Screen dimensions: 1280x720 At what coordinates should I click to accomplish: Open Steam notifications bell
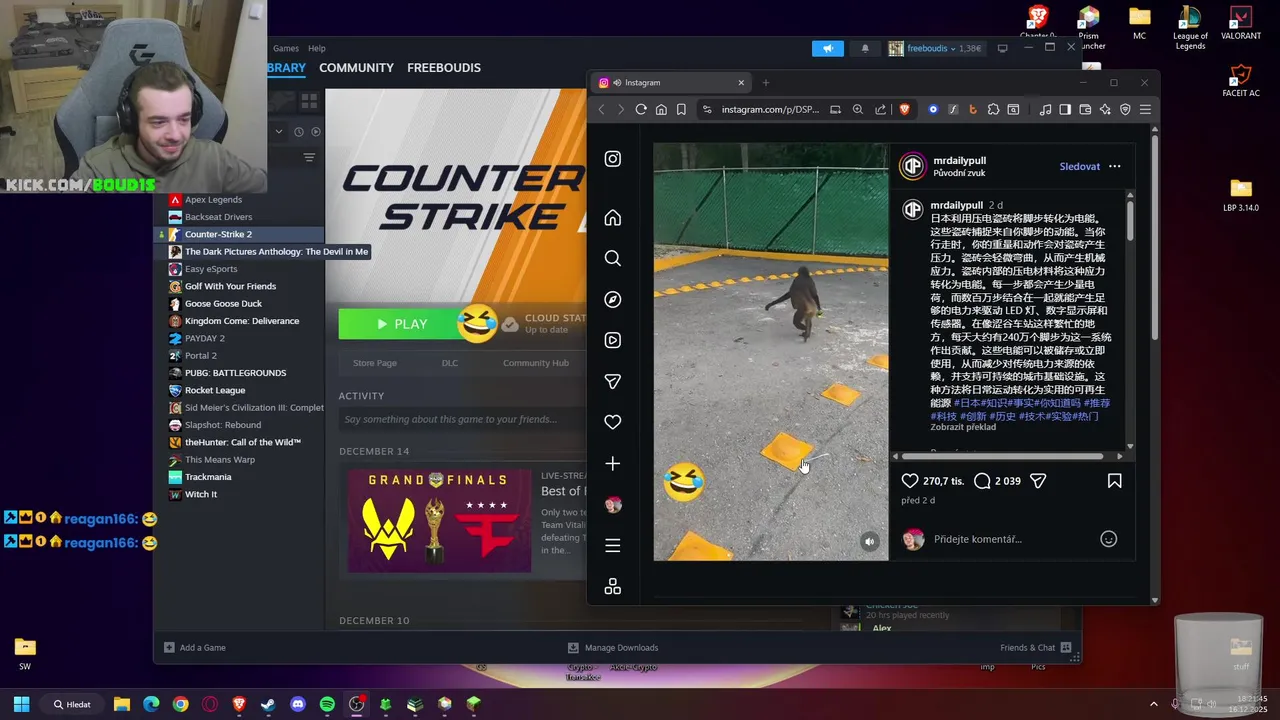865,48
